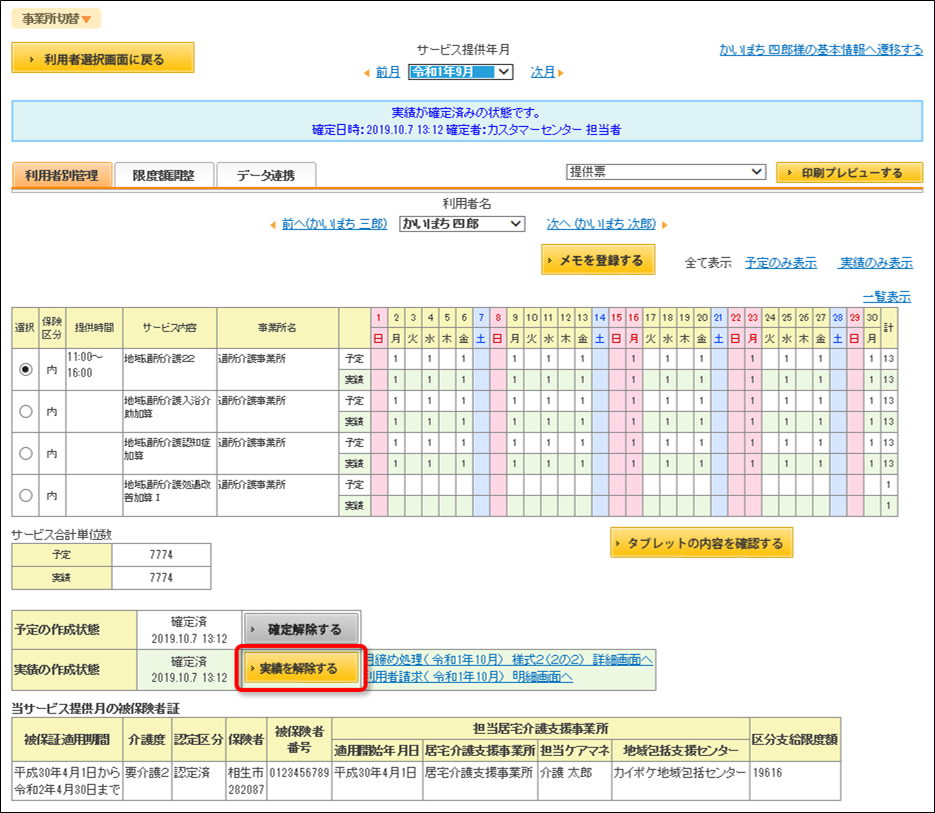Open the 事業所切替 dropdown
Screen dimensions: 935x813
pos(56,18)
